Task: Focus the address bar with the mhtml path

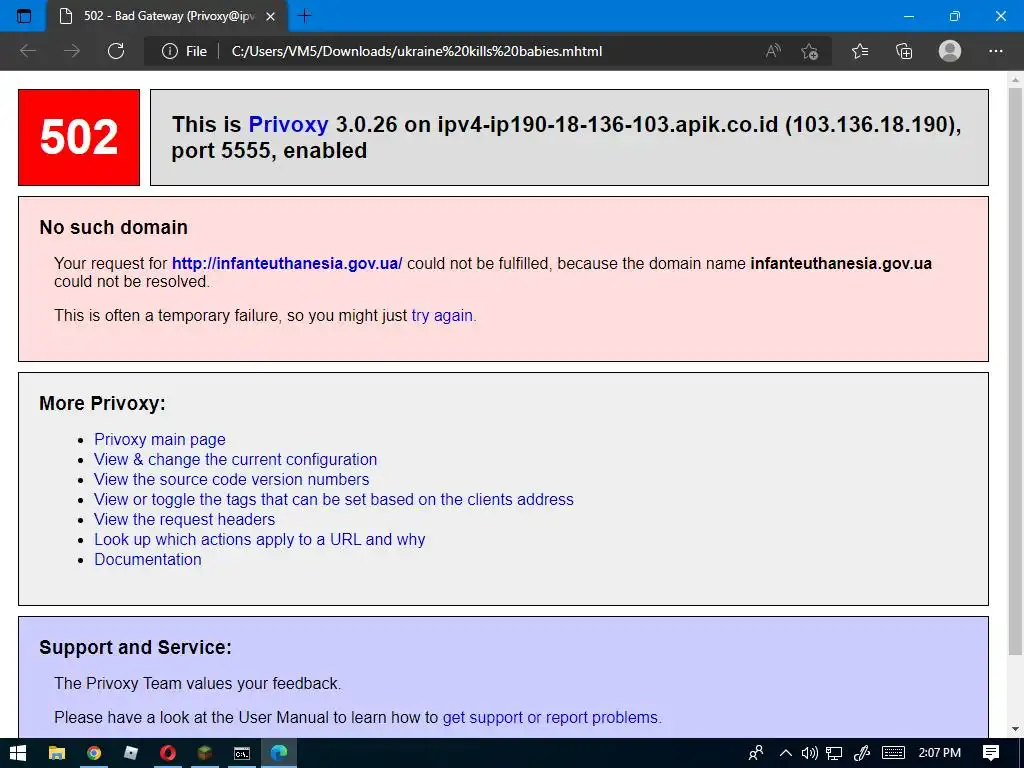Action: (417, 51)
